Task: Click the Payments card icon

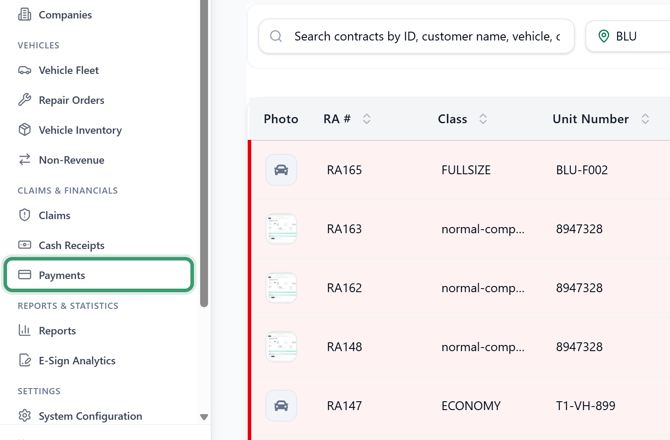Action: point(24,275)
